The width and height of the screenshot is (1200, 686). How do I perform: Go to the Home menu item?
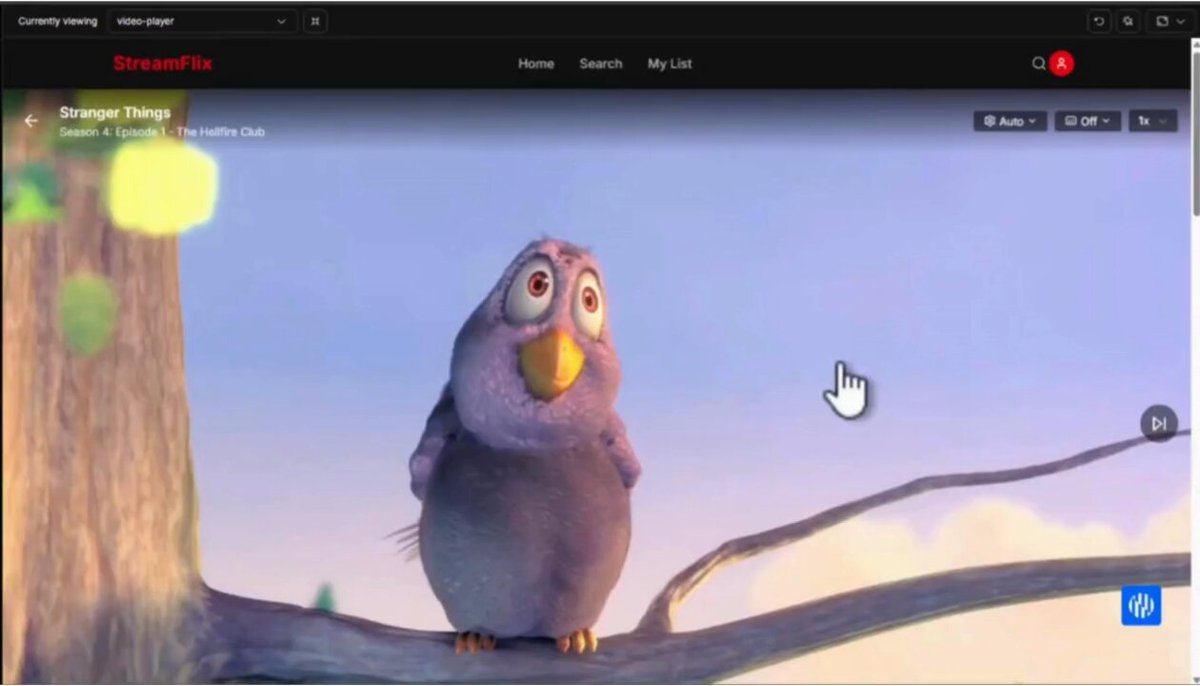coord(536,63)
